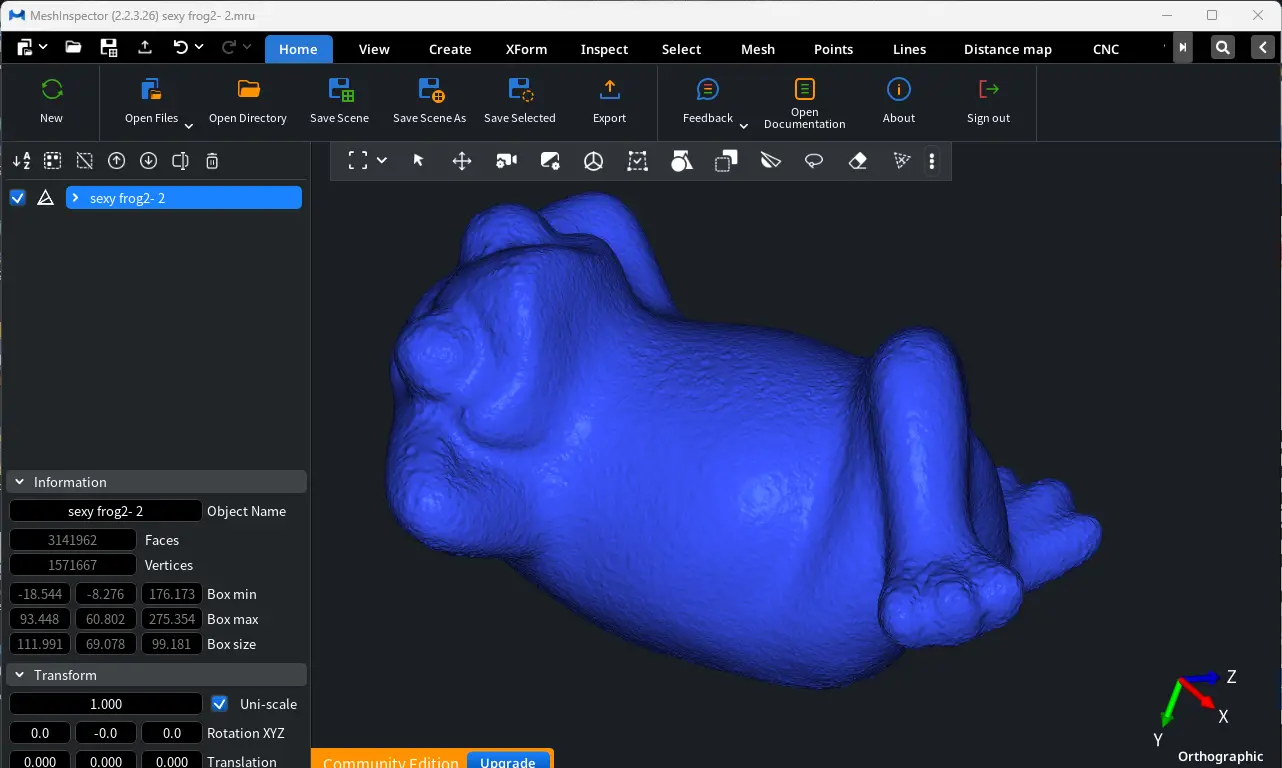Viewport: 1282px width, 768px height.
Task: Click the New scene icon
Action: pyautogui.click(x=52, y=89)
